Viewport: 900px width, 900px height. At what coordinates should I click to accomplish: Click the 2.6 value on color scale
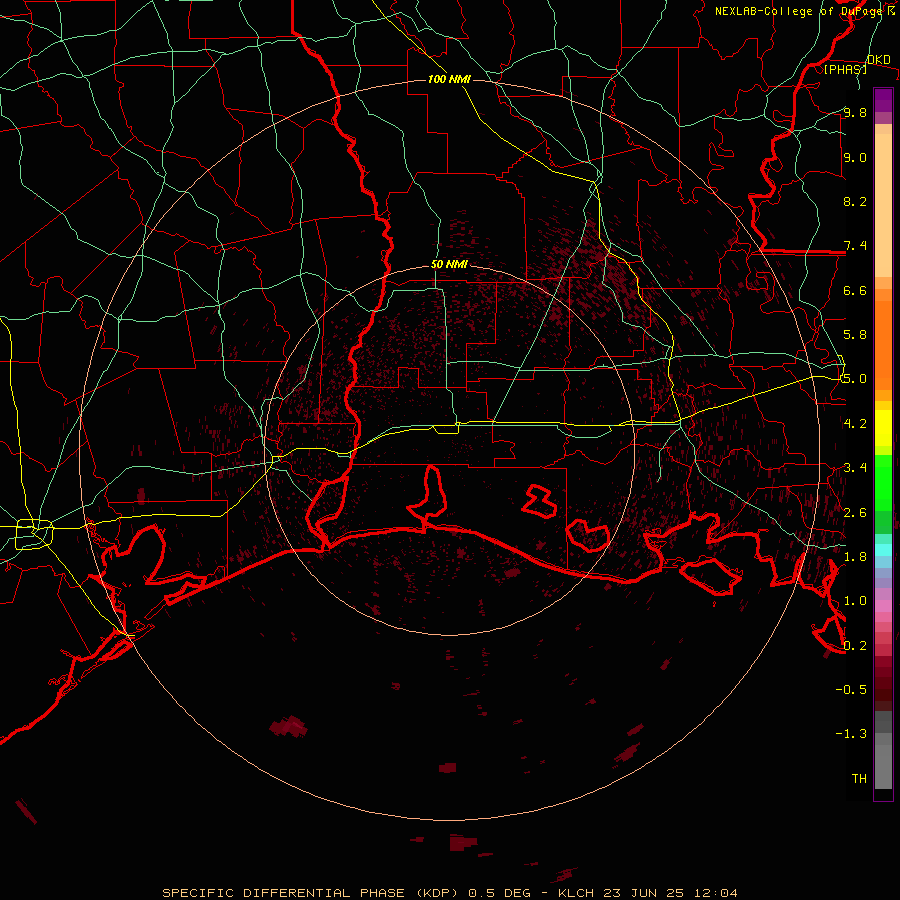pos(855,513)
